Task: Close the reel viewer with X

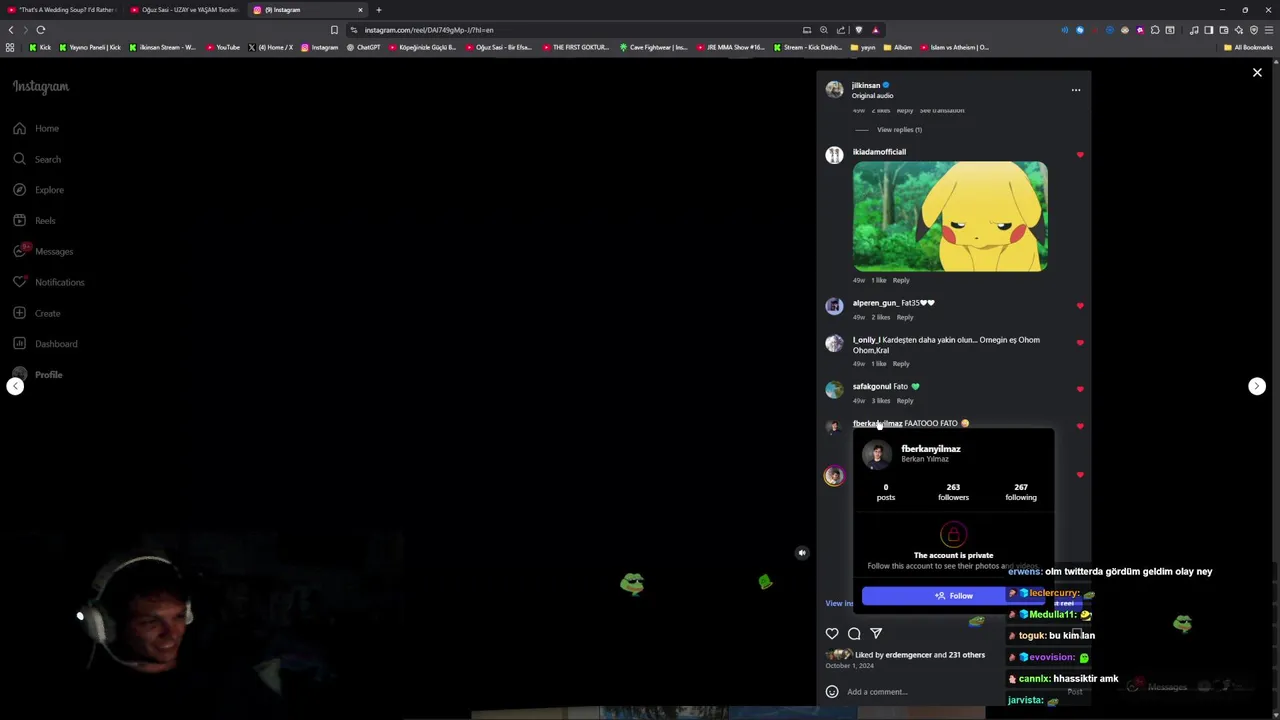Action: pos(1257,72)
